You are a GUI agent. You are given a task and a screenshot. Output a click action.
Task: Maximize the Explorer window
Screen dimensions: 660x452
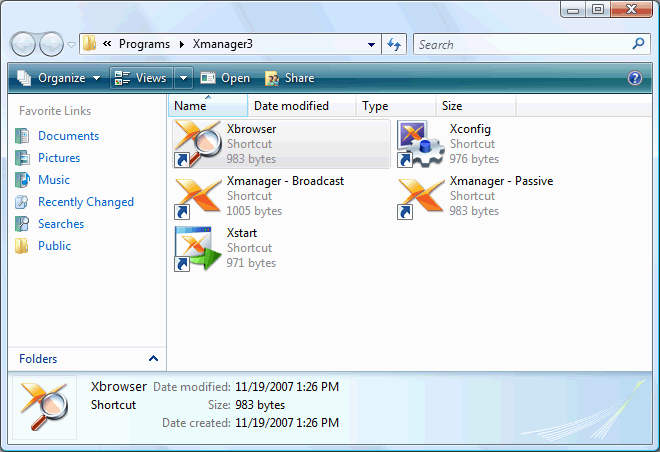tap(598, 9)
